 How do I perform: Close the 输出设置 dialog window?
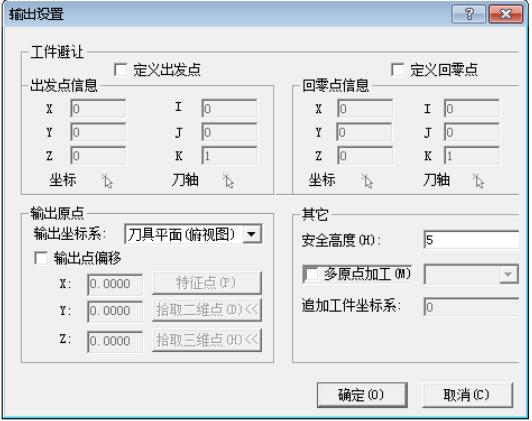506,14
